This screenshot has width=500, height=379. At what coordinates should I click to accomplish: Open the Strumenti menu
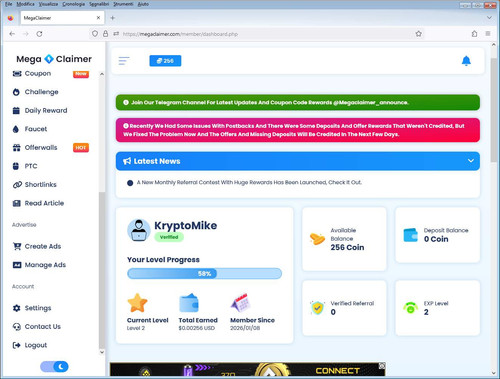[123, 4]
